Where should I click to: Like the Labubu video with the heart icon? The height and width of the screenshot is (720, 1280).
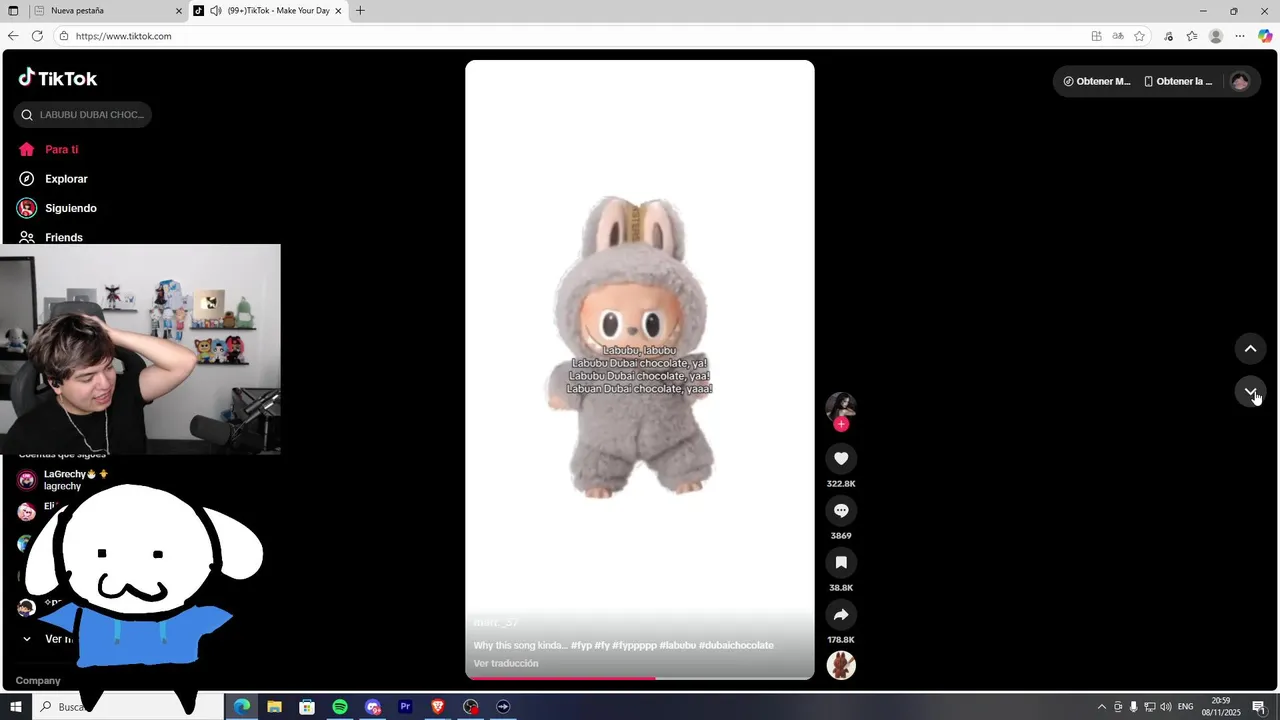point(841,458)
